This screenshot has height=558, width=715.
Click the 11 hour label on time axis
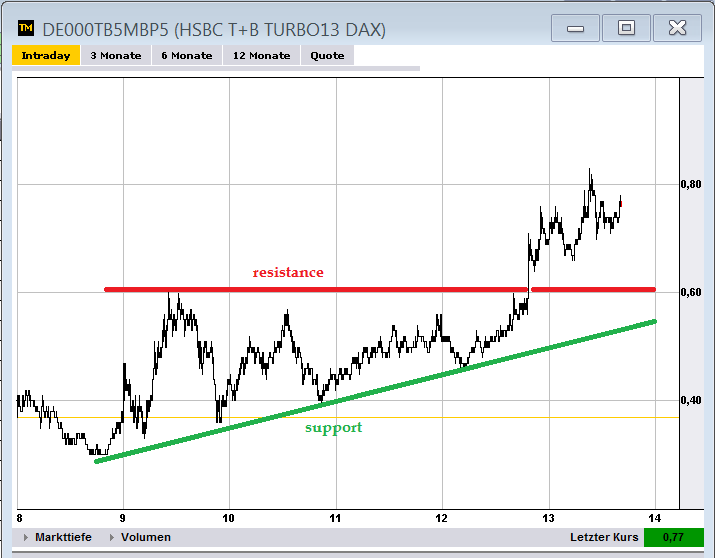pyautogui.click(x=335, y=518)
